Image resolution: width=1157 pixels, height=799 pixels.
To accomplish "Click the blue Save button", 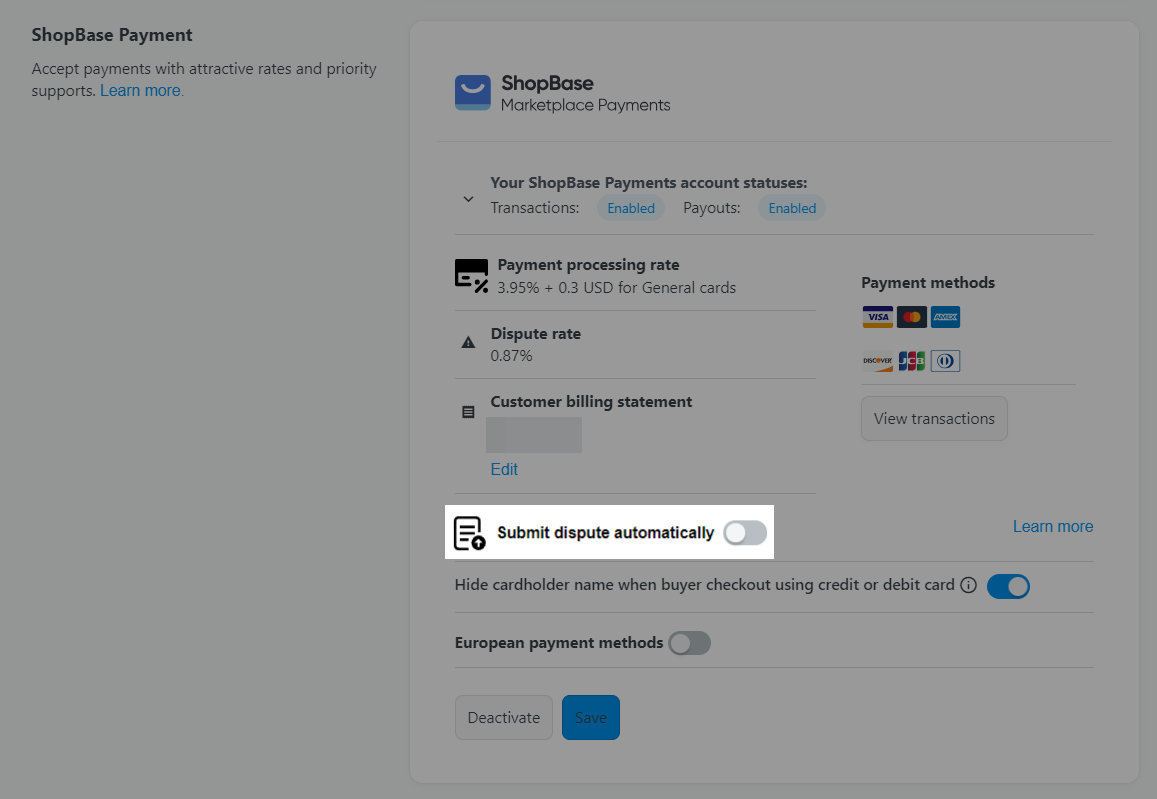I will (x=590, y=717).
